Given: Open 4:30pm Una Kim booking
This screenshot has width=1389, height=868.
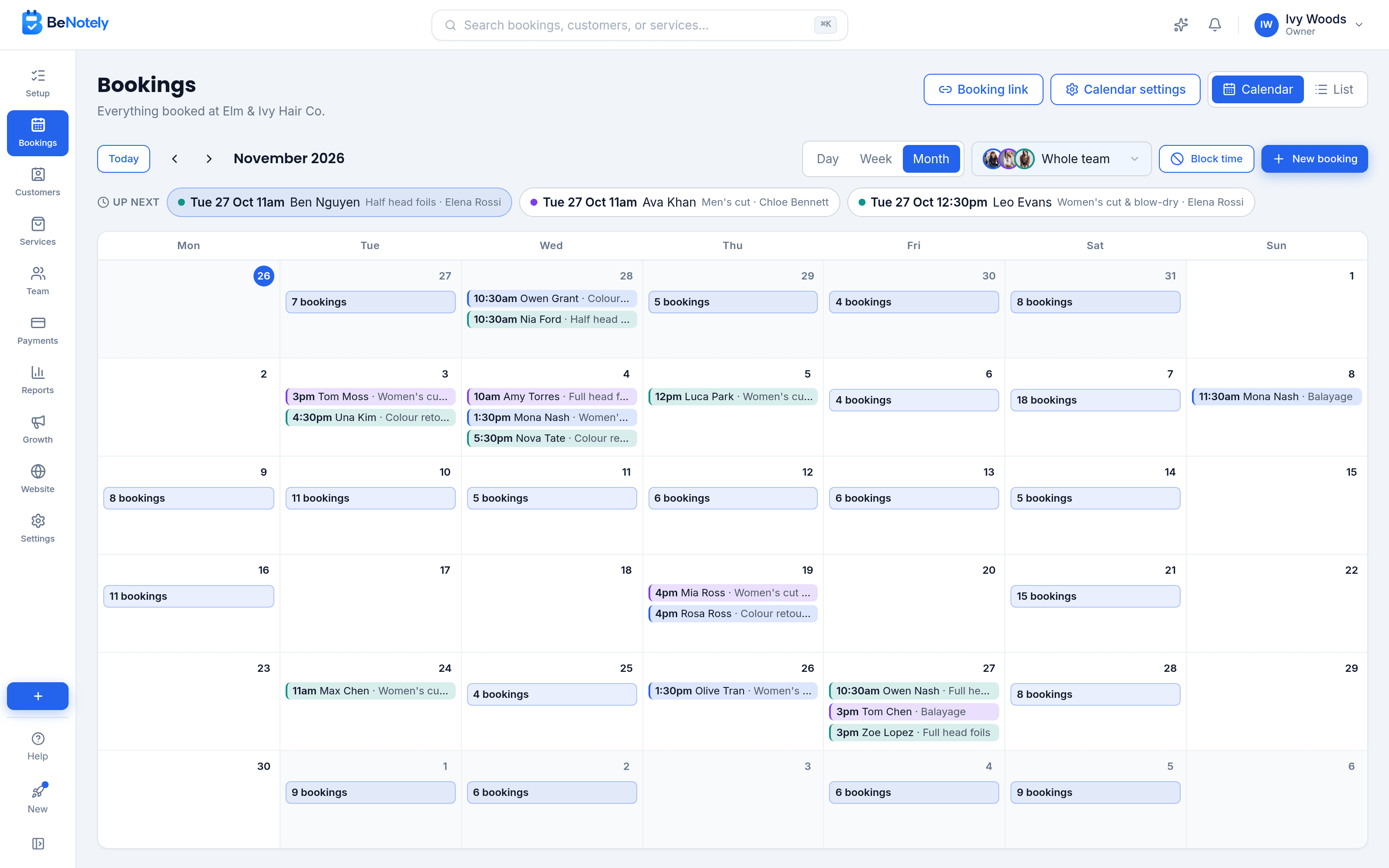Looking at the screenshot, I should (x=370, y=418).
